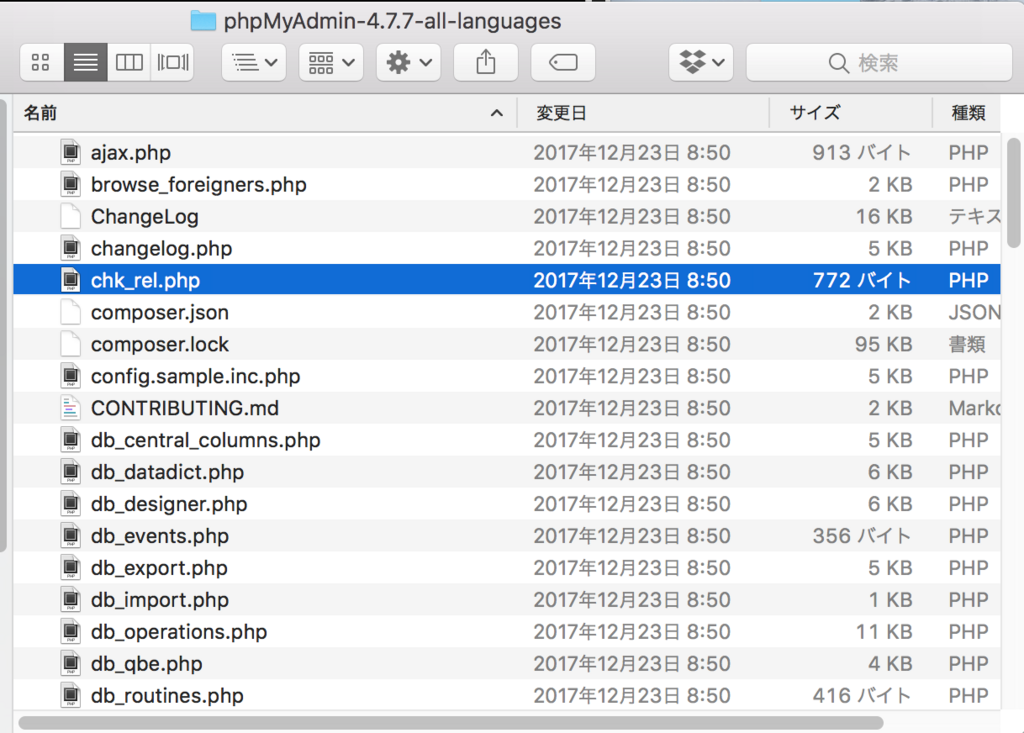Viewport: 1024px width, 733px height.
Task: Click the ajax.php file icon
Action: coord(71,153)
